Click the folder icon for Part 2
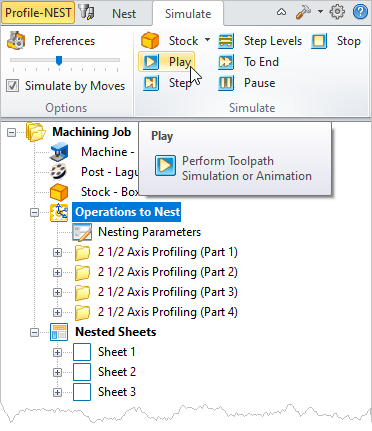 pos(82,272)
